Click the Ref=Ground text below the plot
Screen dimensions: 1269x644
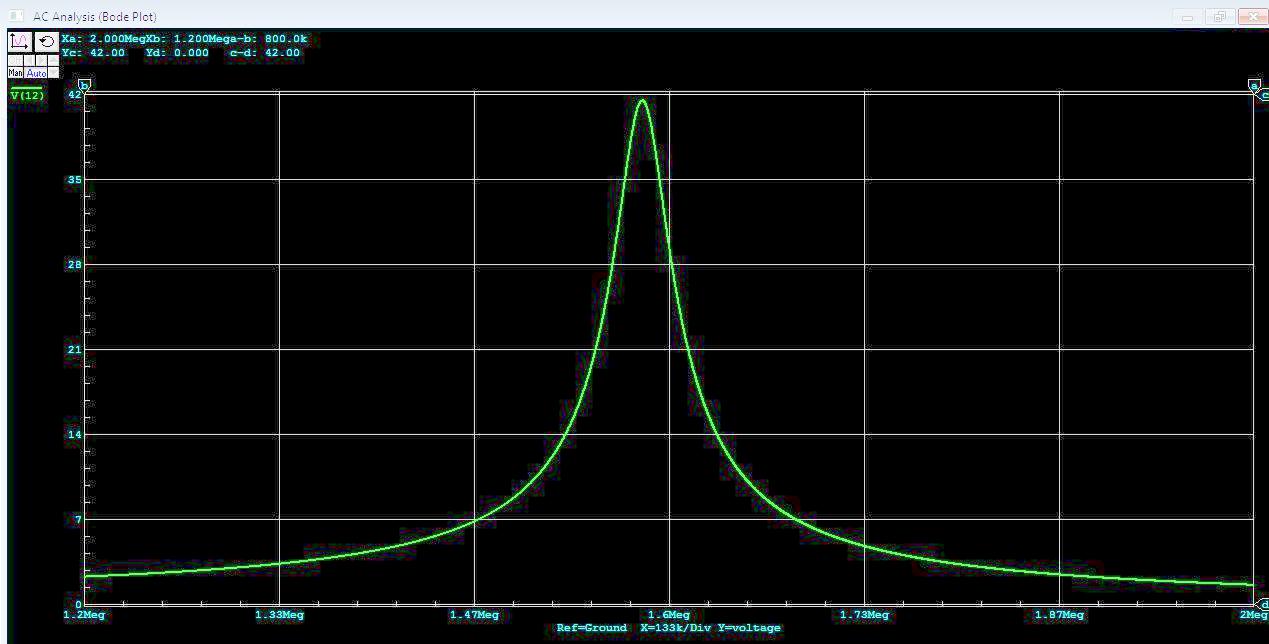592,628
